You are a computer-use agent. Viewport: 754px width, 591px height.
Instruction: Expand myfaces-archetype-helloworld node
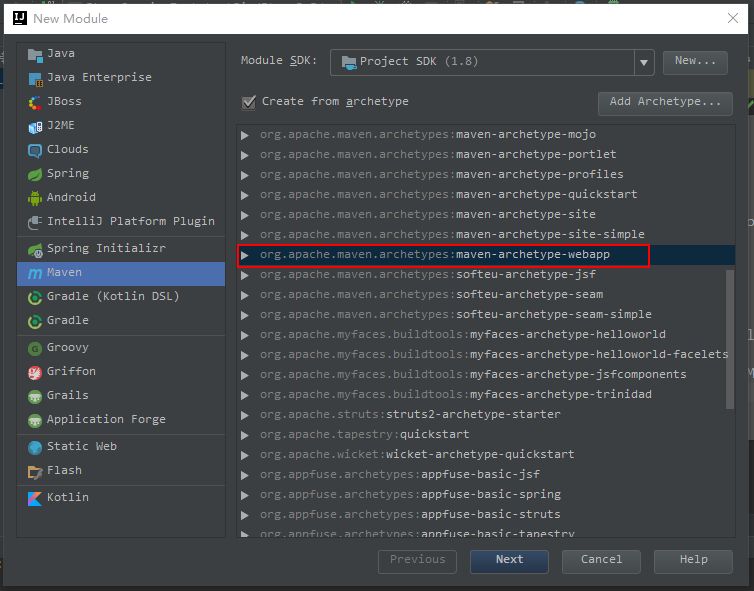(x=245, y=335)
